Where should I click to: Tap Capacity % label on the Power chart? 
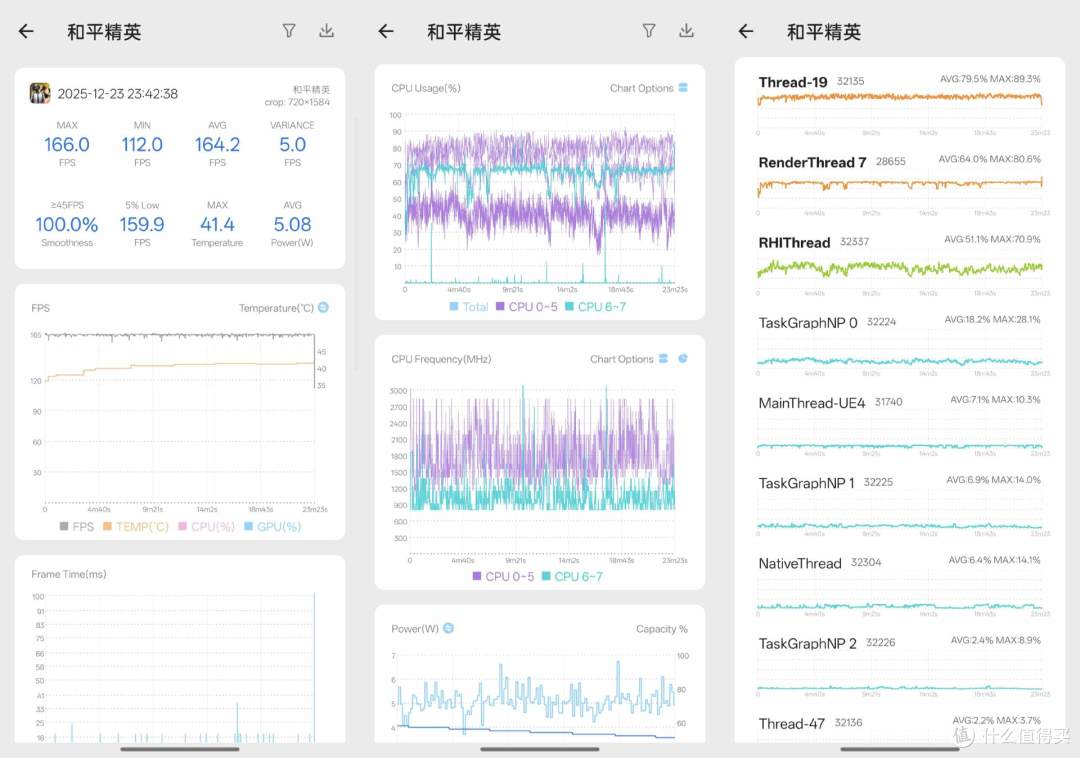(661, 629)
